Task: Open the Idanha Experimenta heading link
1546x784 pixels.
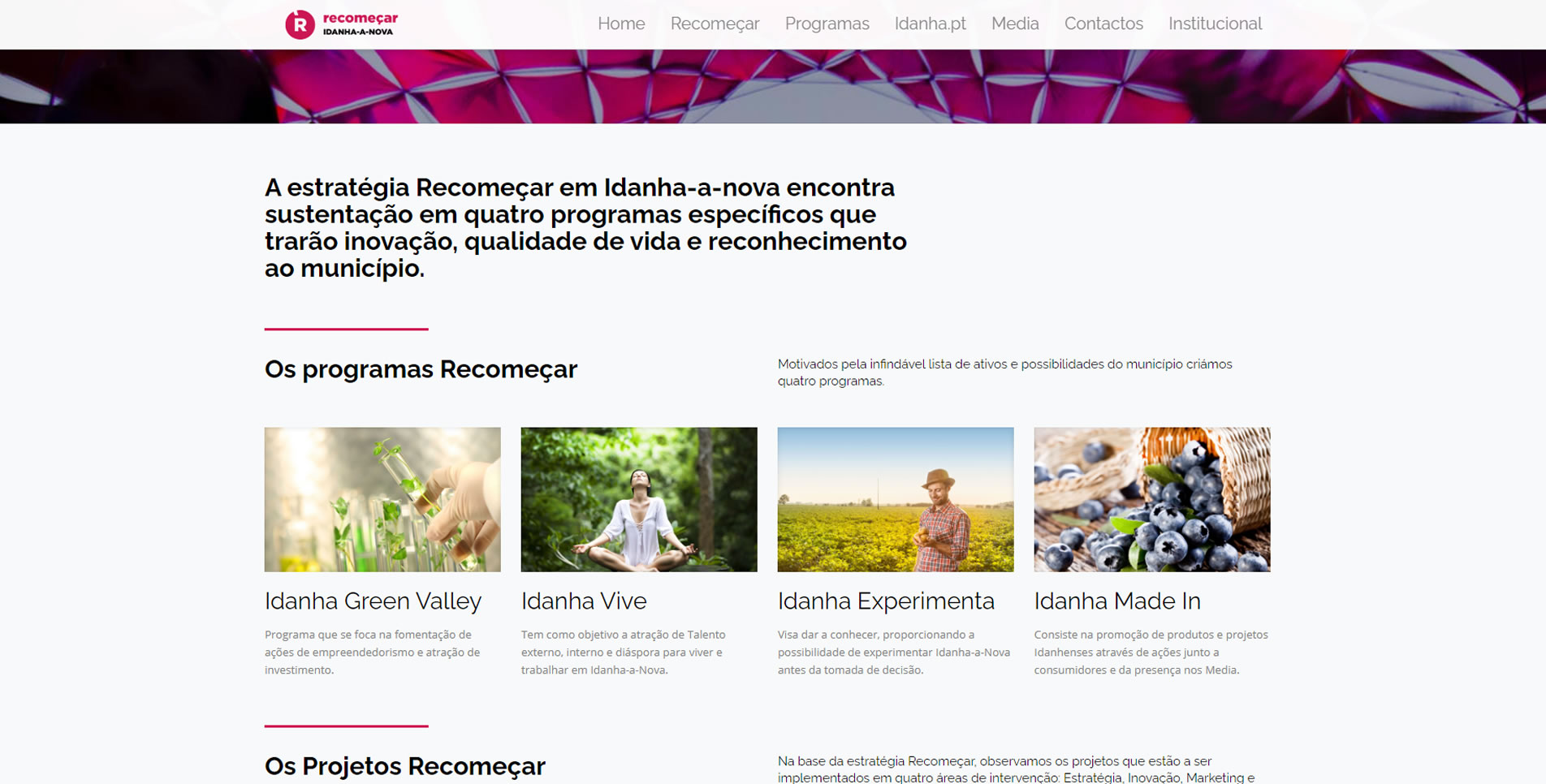Action: pyautogui.click(x=886, y=601)
